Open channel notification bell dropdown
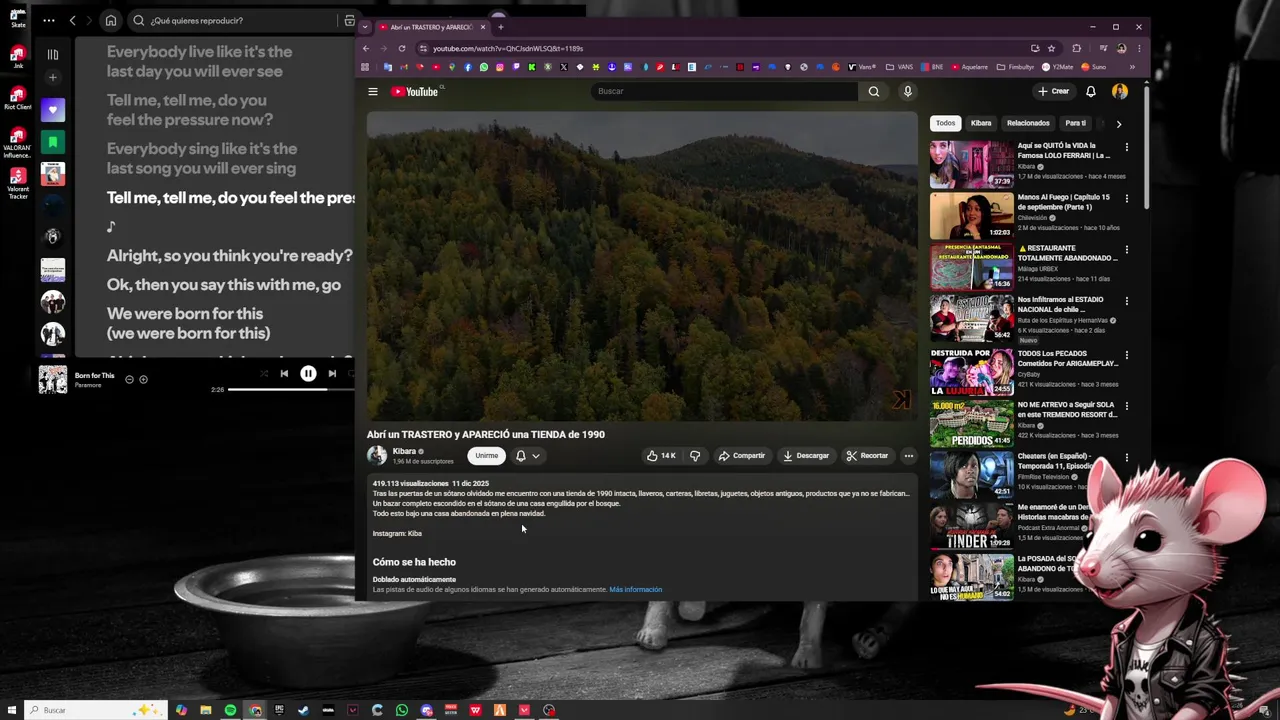This screenshot has width=1280, height=720. [x=527, y=456]
